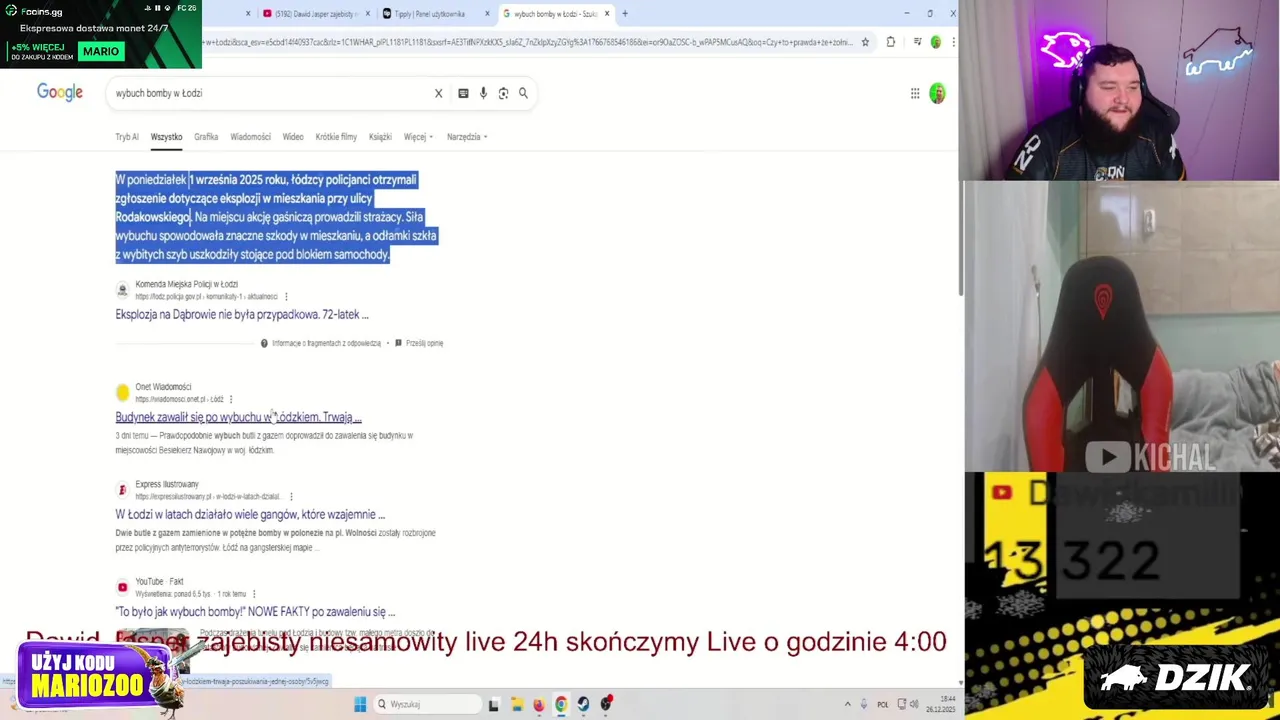Screen dimensions: 1280x720
Task: Open options for the Komenda Miejska Policji result
Action: (x=286, y=297)
